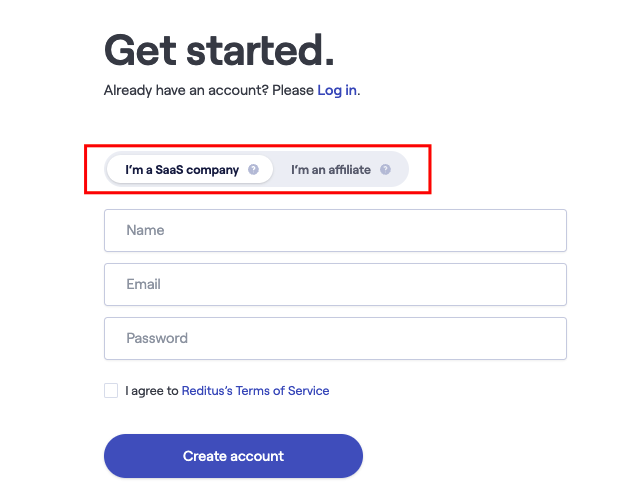The width and height of the screenshot is (633, 498).
Task: Click the help icon beside SaaS company
Action: pyautogui.click(x=253, y=169)
